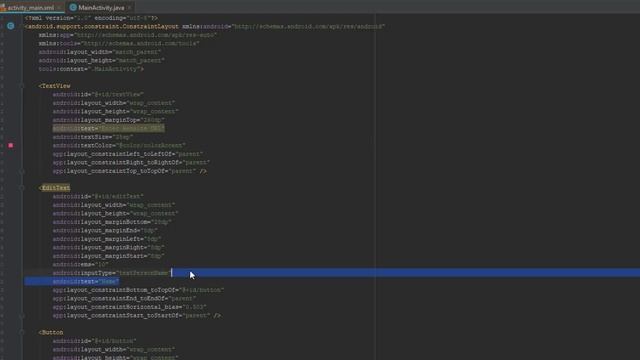This screenshot has width=640, height=360.
Task: Click the android:ems attribute line
Action: coord(80,264)
